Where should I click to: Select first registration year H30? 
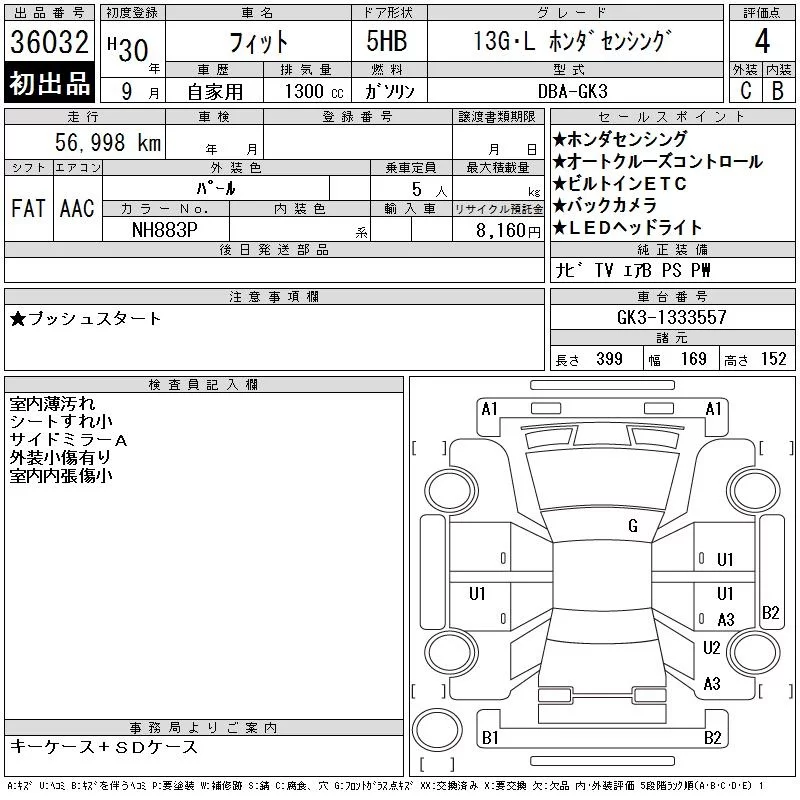click(x=128, y=49)
